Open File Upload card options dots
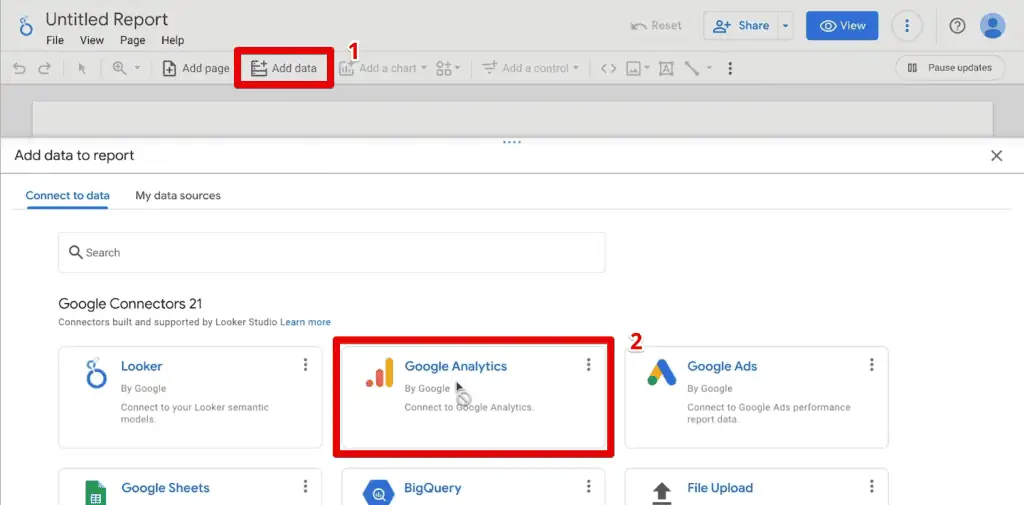This screenshot has width=1024, height=505. tap(871, 486)
